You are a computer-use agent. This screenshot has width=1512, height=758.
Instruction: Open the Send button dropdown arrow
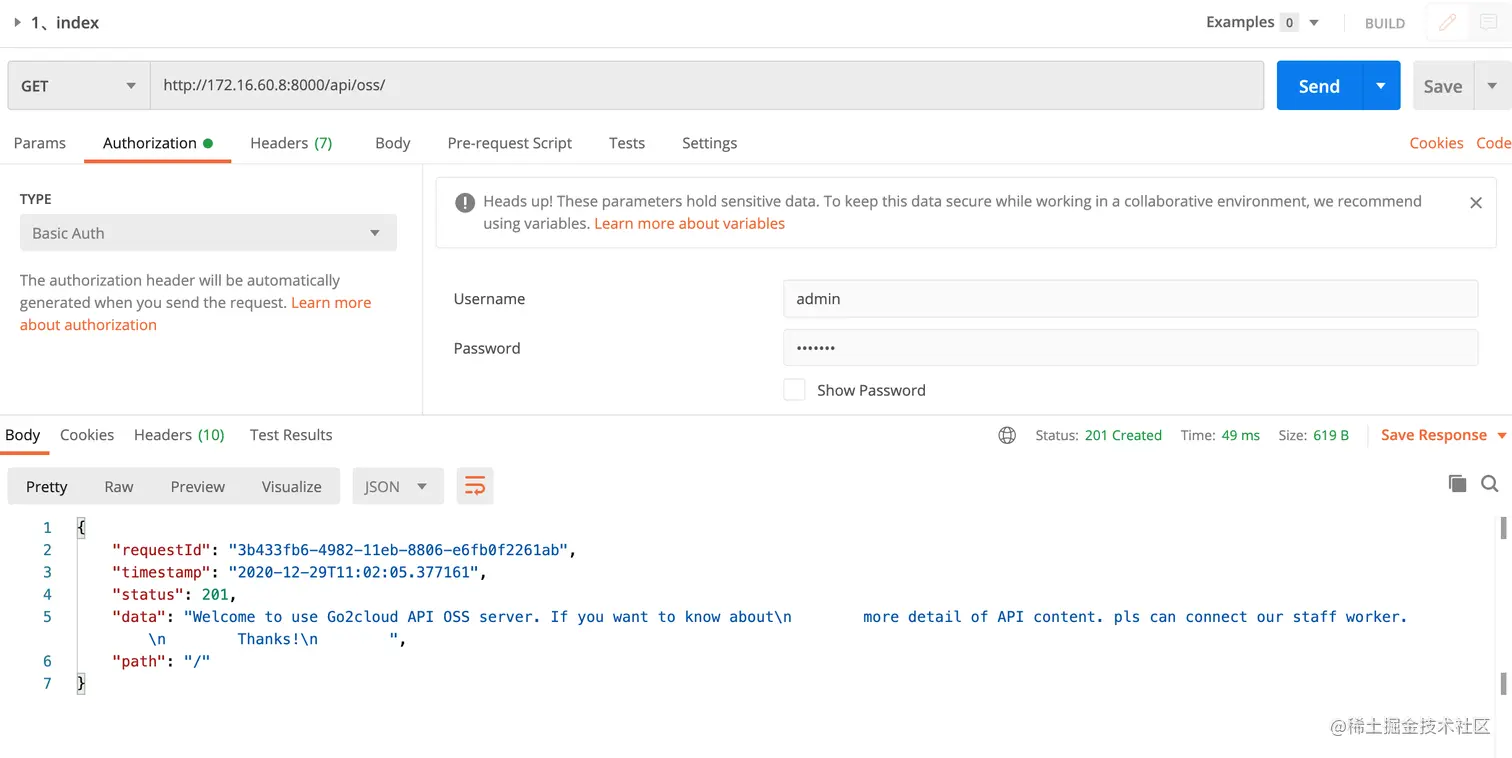click(x=1381, y=86)
